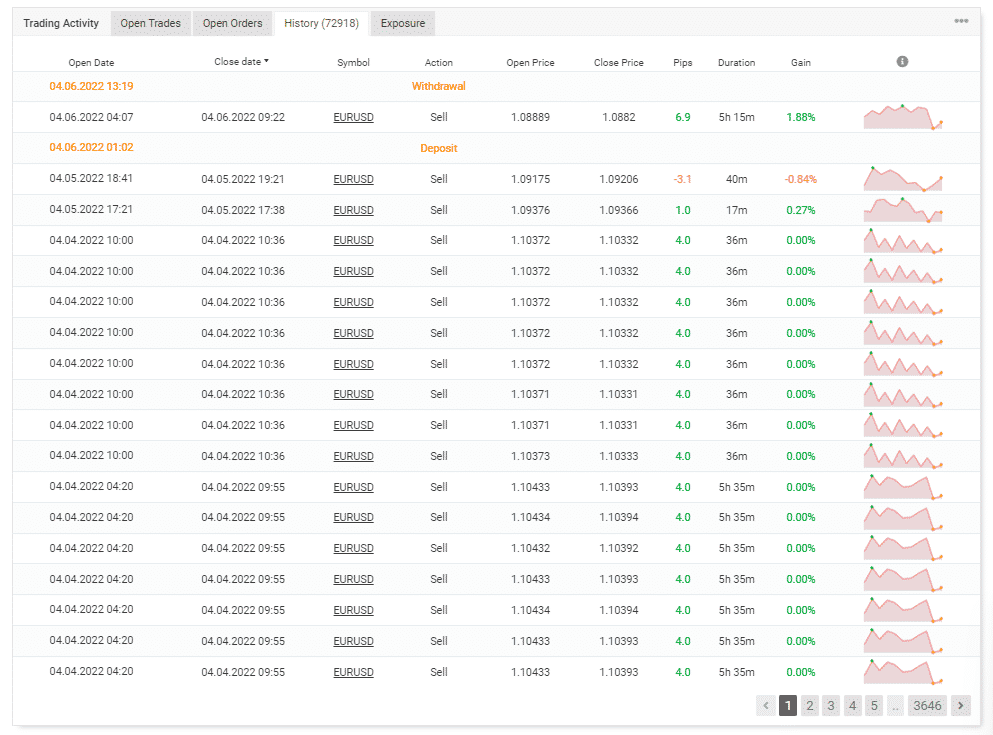Sort by the Gain column header
Screen dimensions: 993x735
[x=801, y=63]
